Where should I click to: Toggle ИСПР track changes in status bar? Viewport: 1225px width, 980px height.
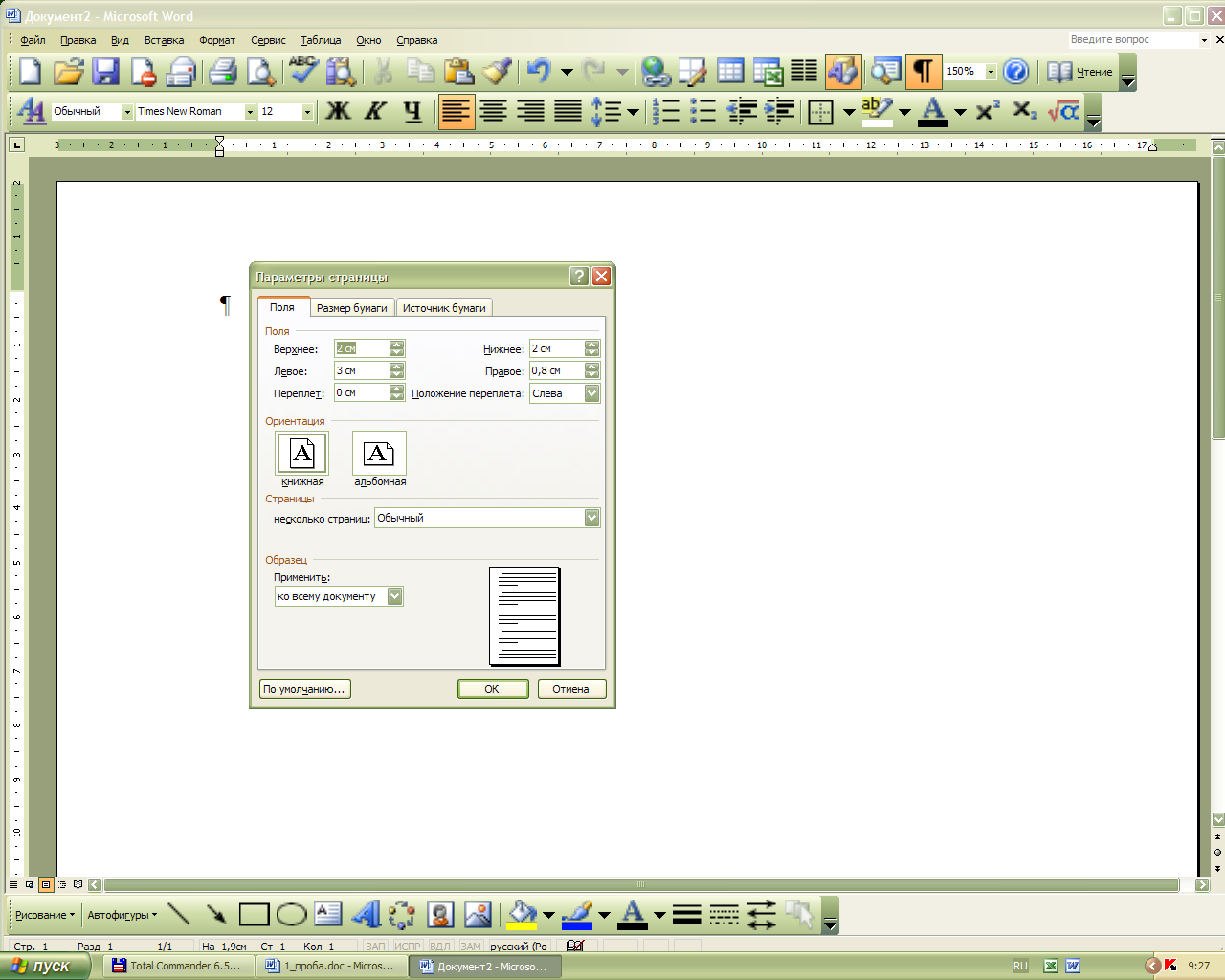(x=408, y=946)
